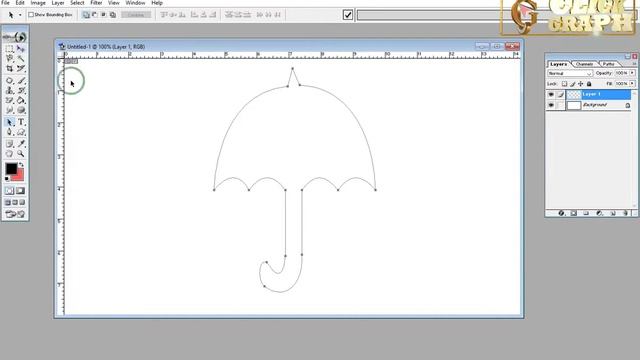Open the black foreground color picker

click(11, 169)
